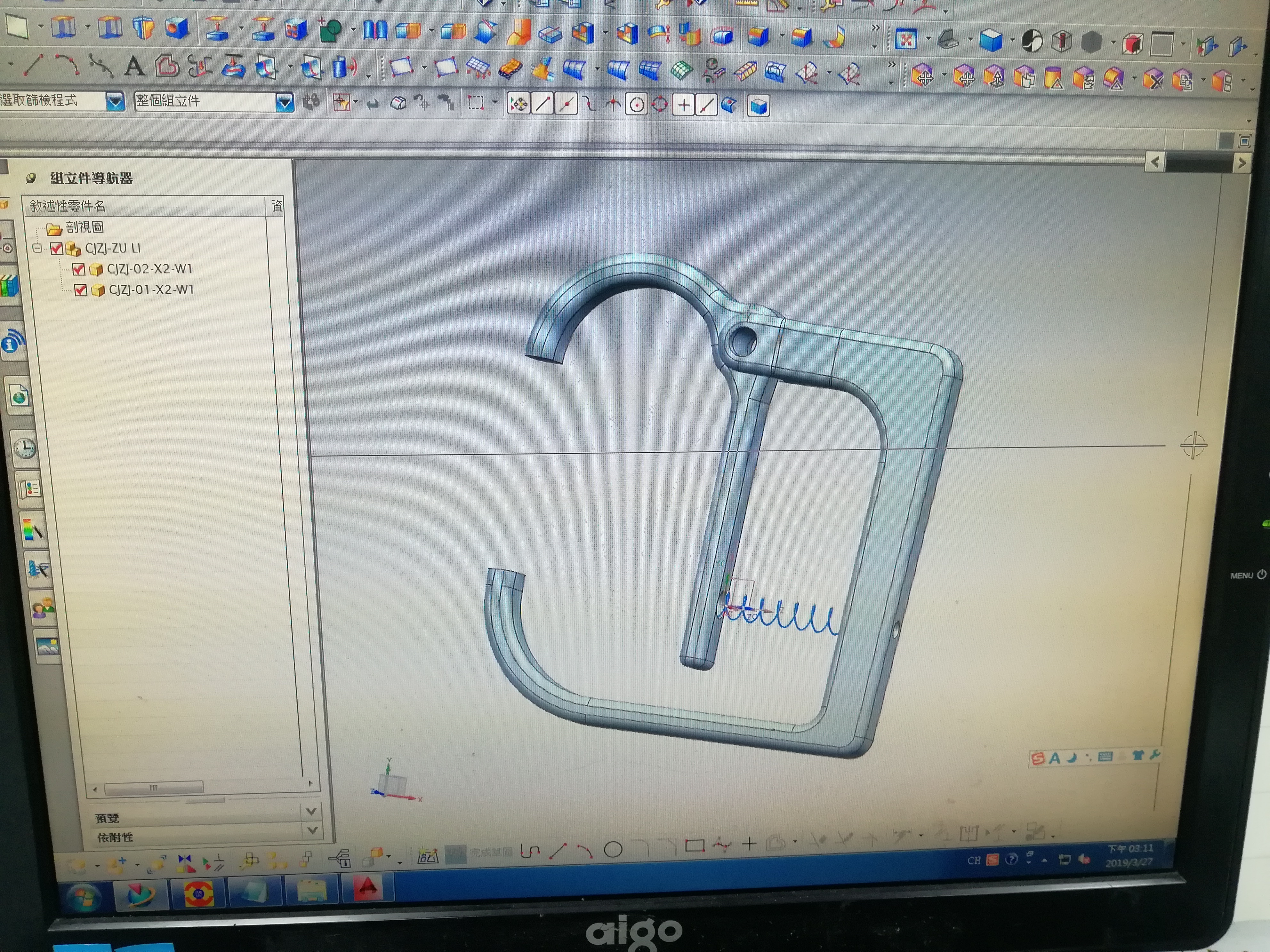Select the Profile tool in the bottom sketch toolbar

pyautogui.click(x=529, y=851)
